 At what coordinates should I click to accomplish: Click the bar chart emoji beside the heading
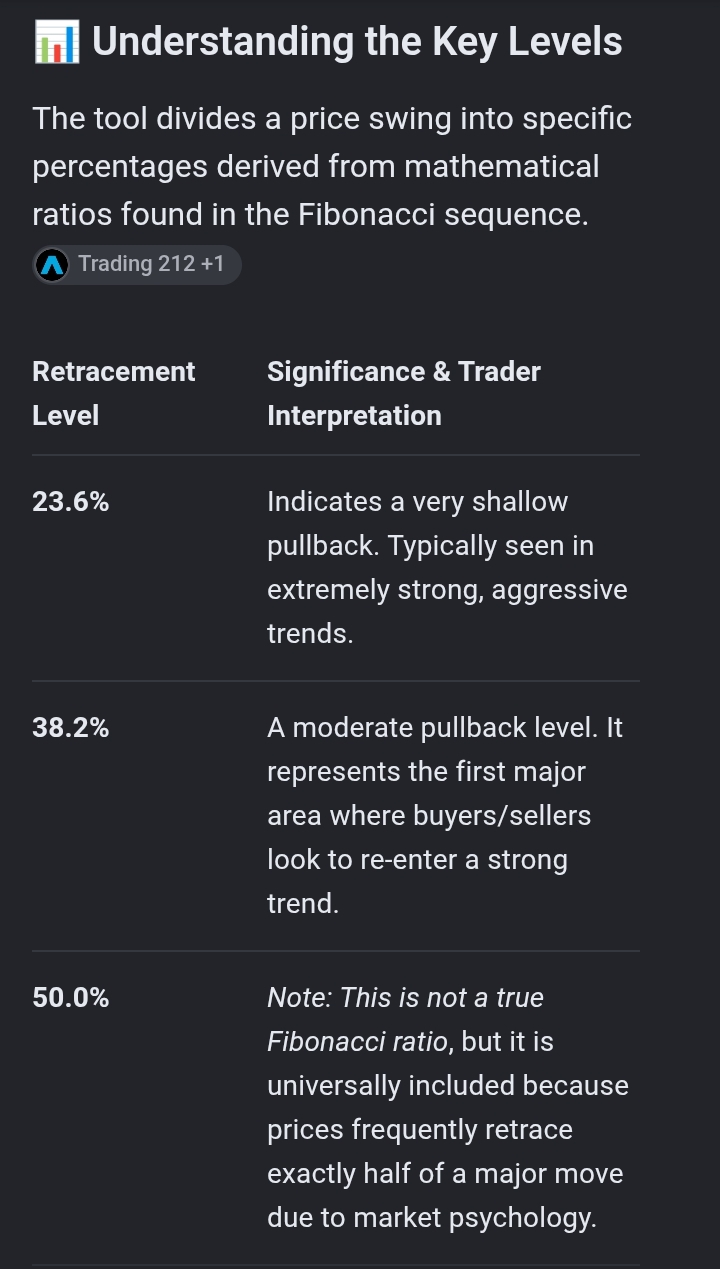pos(56,43)
